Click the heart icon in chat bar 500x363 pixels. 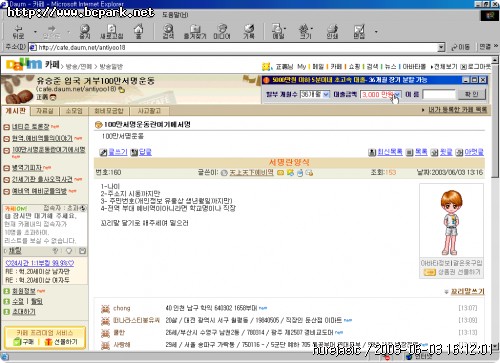pos(69,251)
